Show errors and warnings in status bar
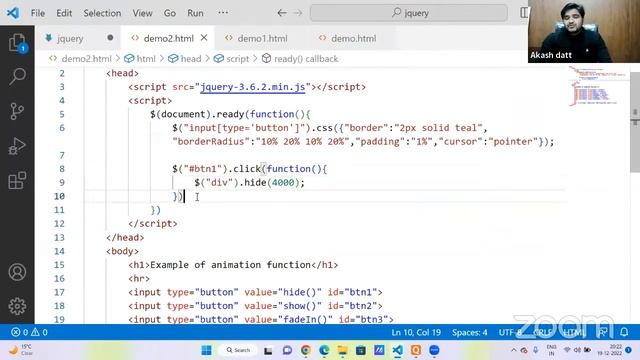This screenshot has height=360, width=640. (29, 332)
